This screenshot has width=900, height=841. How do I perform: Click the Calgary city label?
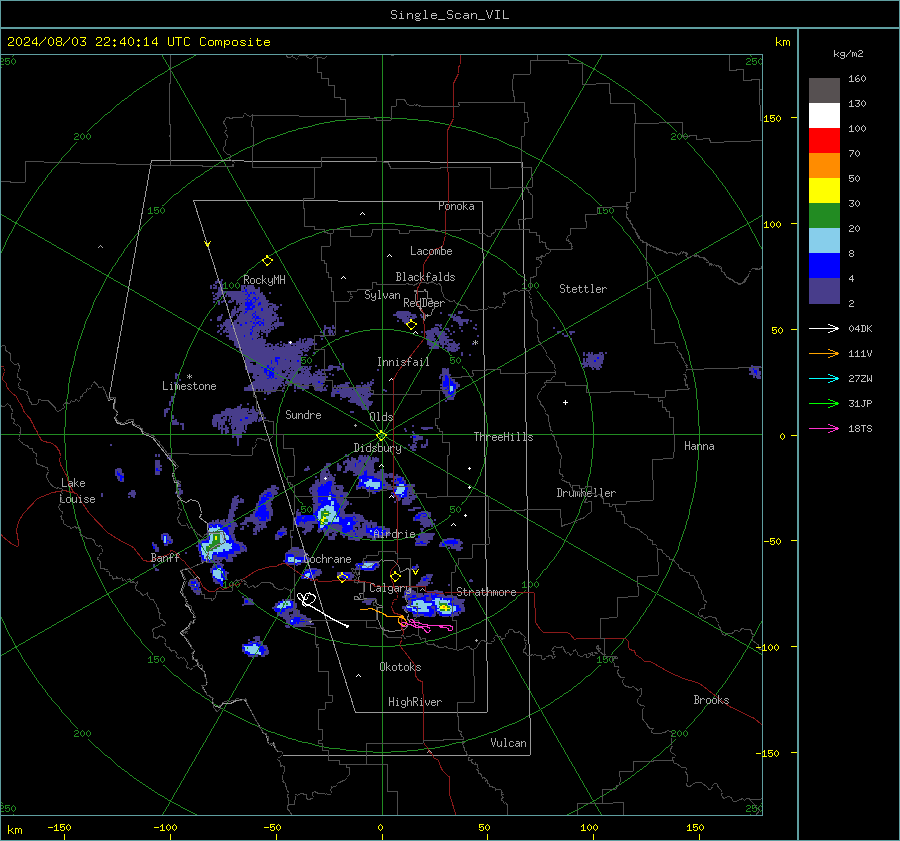[x=390, y=588]
